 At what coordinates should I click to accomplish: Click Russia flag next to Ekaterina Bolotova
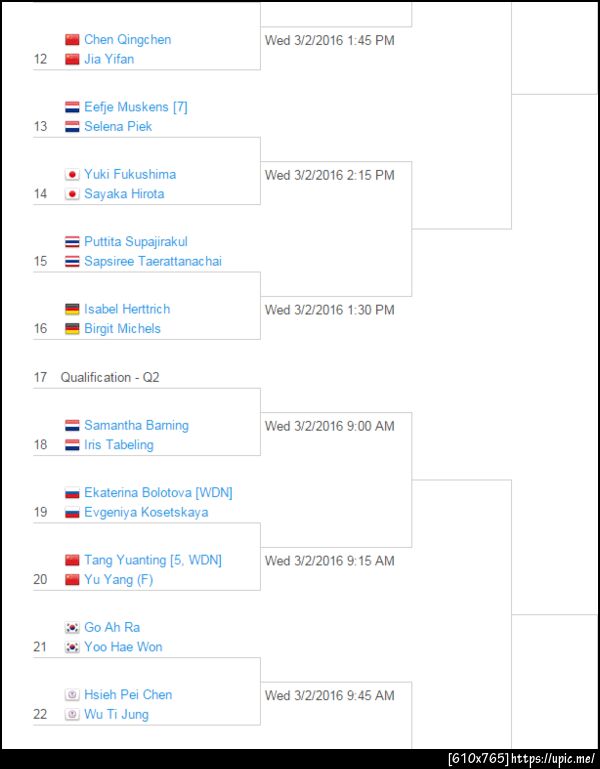click(x=71, y=493)
